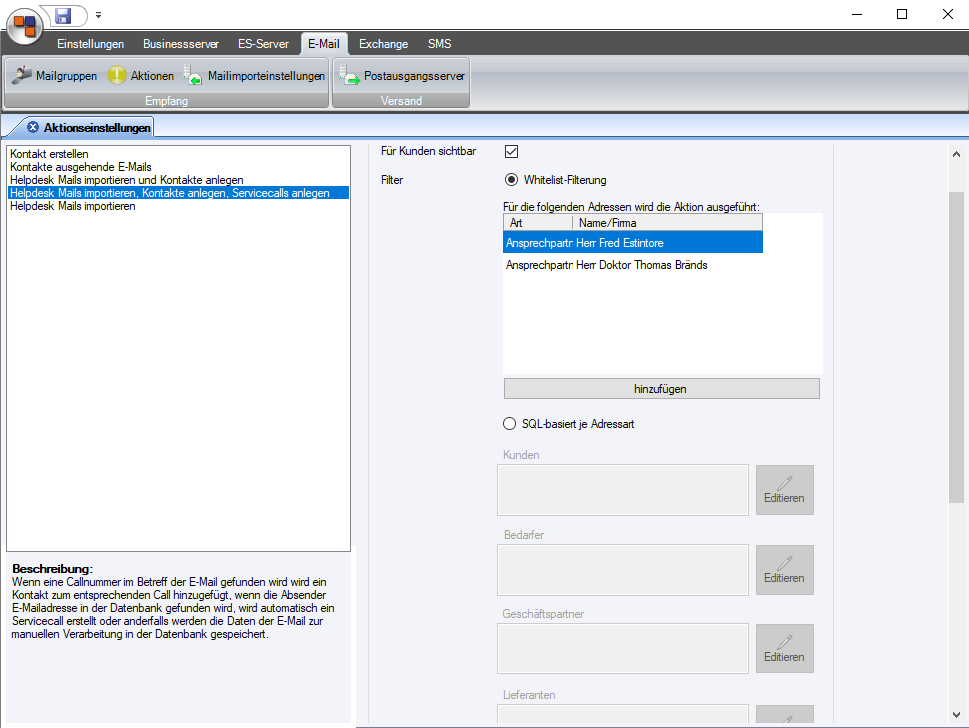
Task: Click into the Kunden SQL text field
Action: [x=623, y=490]
